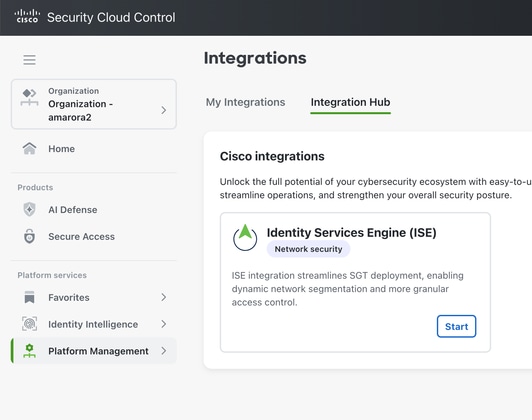Image resolution: width=532 pixels, height=420 pixels.
Task: Open Secure Access product link
Action: [81, 236]
